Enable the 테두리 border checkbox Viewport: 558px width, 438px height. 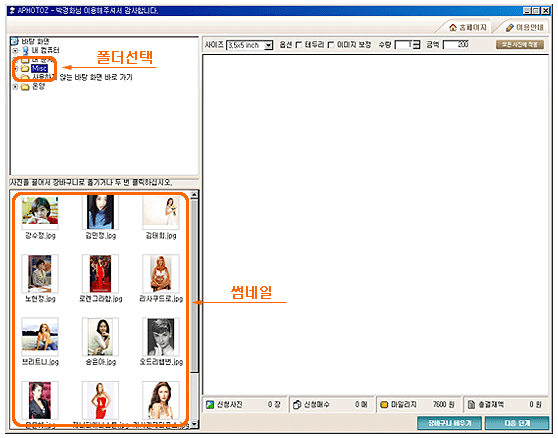[299, 44]
